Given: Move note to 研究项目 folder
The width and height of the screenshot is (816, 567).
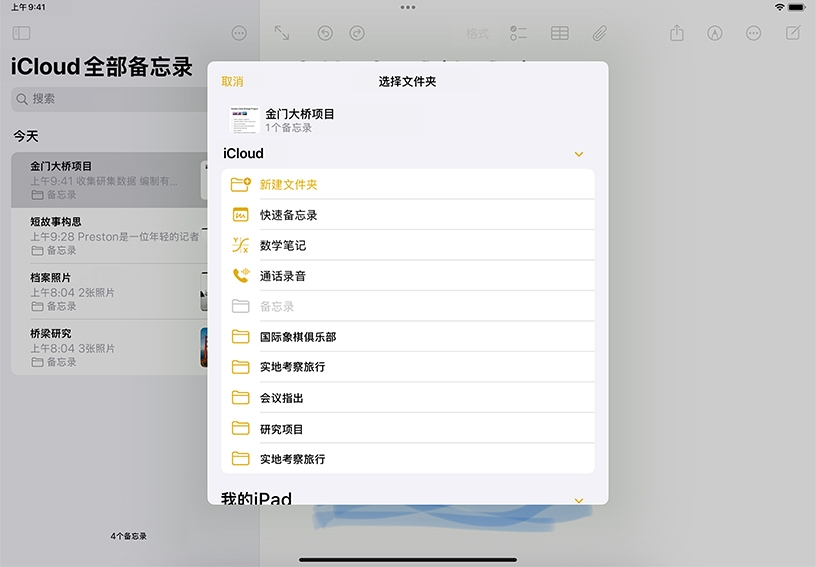Looking at the screenshot, I should pyautogui.click(x=281, y=429).
